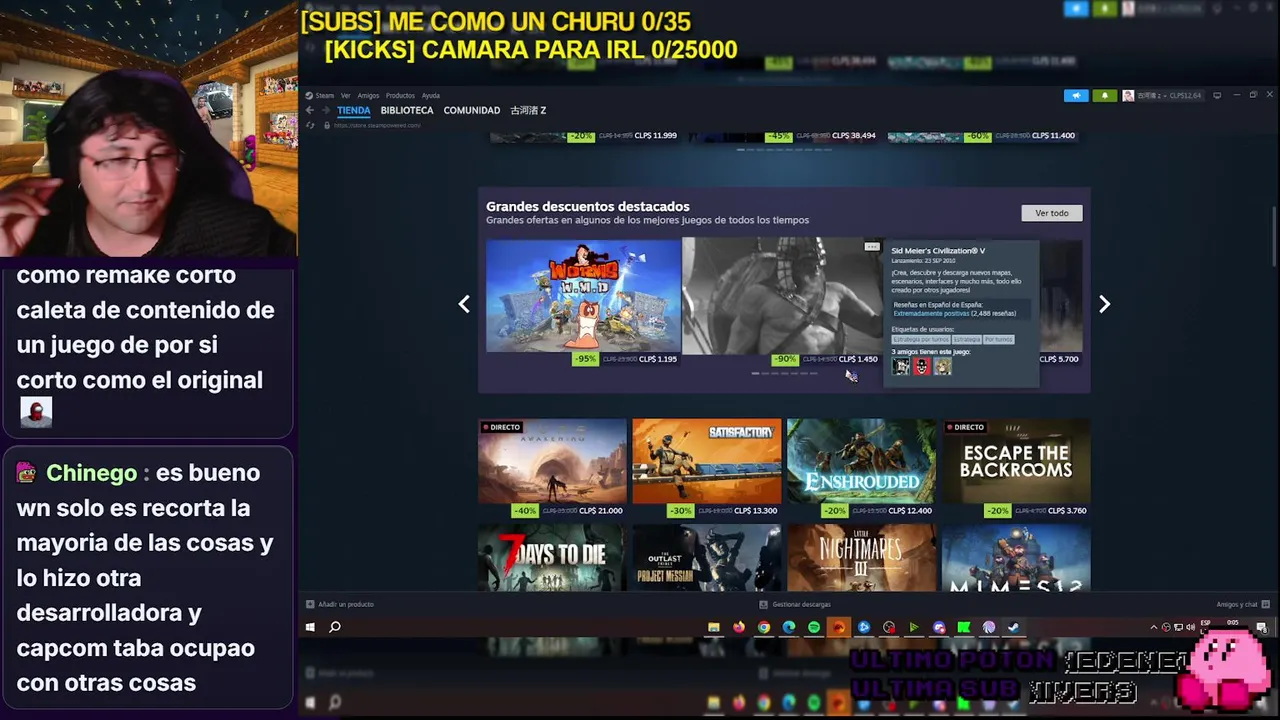Screen dimensions: 1280x720
Task: Open the Outlast Trials Project Messiah tile
Action: click(x=707, y=557)
